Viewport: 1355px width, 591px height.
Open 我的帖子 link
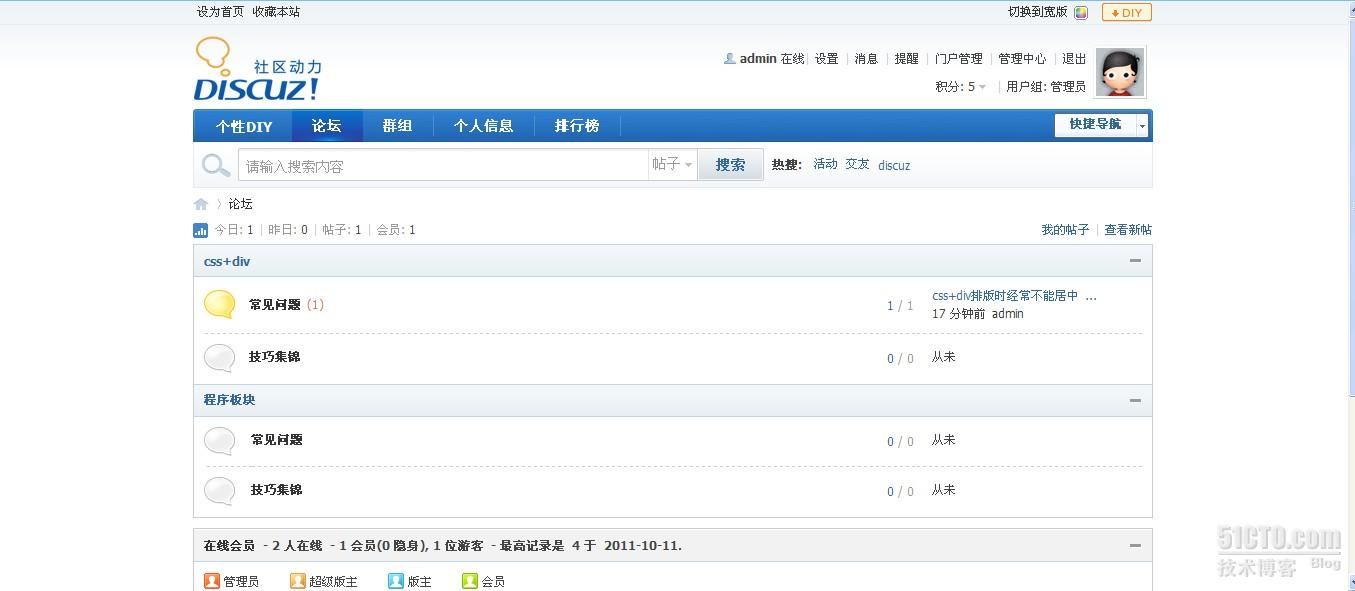(1065, 230)
